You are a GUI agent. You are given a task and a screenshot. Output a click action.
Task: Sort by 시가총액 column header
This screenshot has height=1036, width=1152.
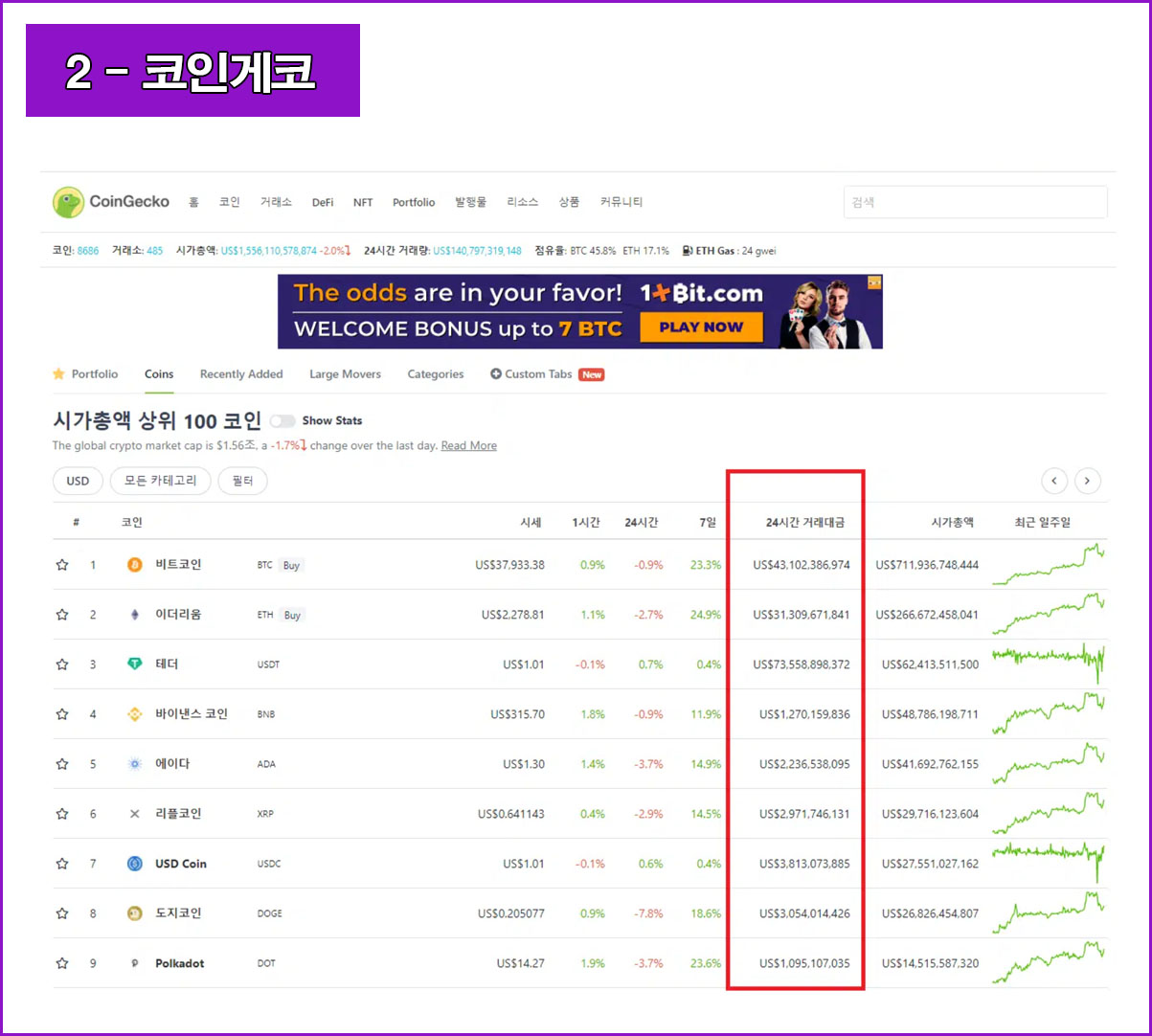pos(953,523)
